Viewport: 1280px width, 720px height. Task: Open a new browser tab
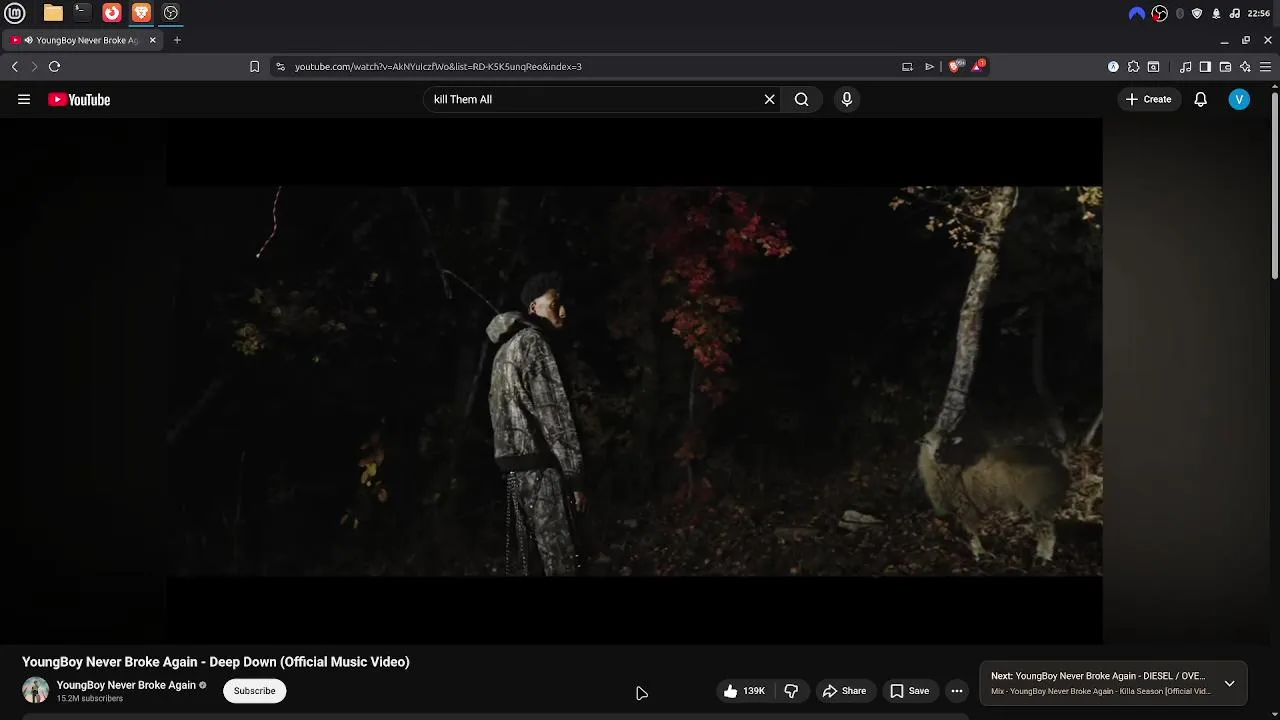(177, 40)
